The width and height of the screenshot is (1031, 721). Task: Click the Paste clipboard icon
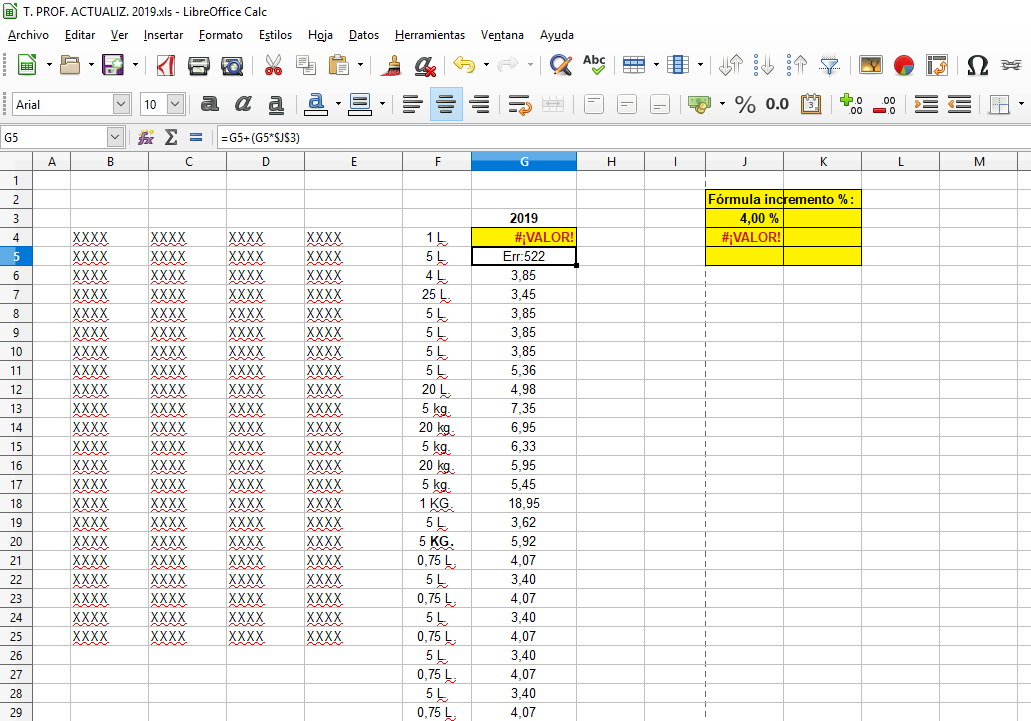(x=339, y=65)
